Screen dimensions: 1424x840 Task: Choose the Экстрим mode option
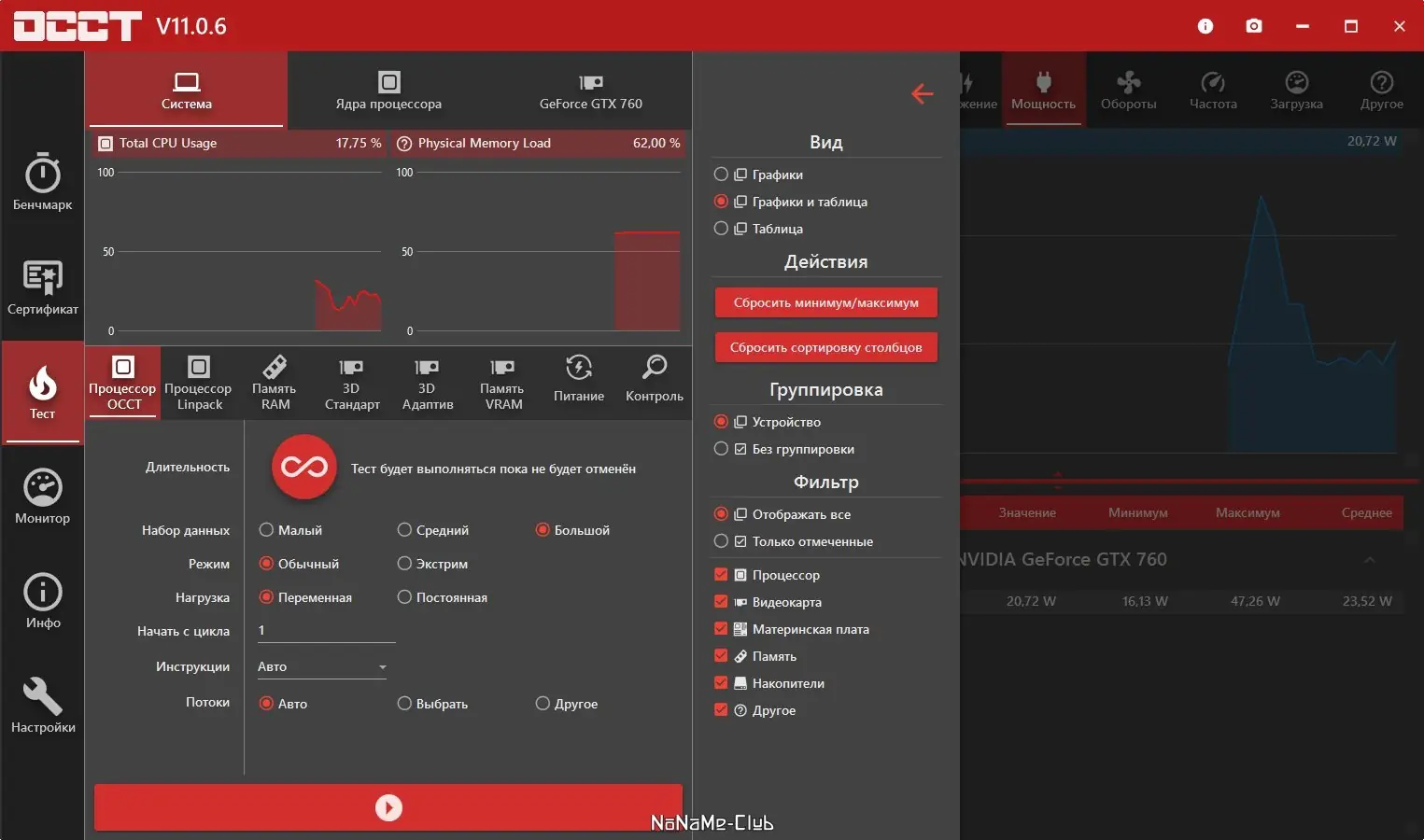tap(432, 564)
